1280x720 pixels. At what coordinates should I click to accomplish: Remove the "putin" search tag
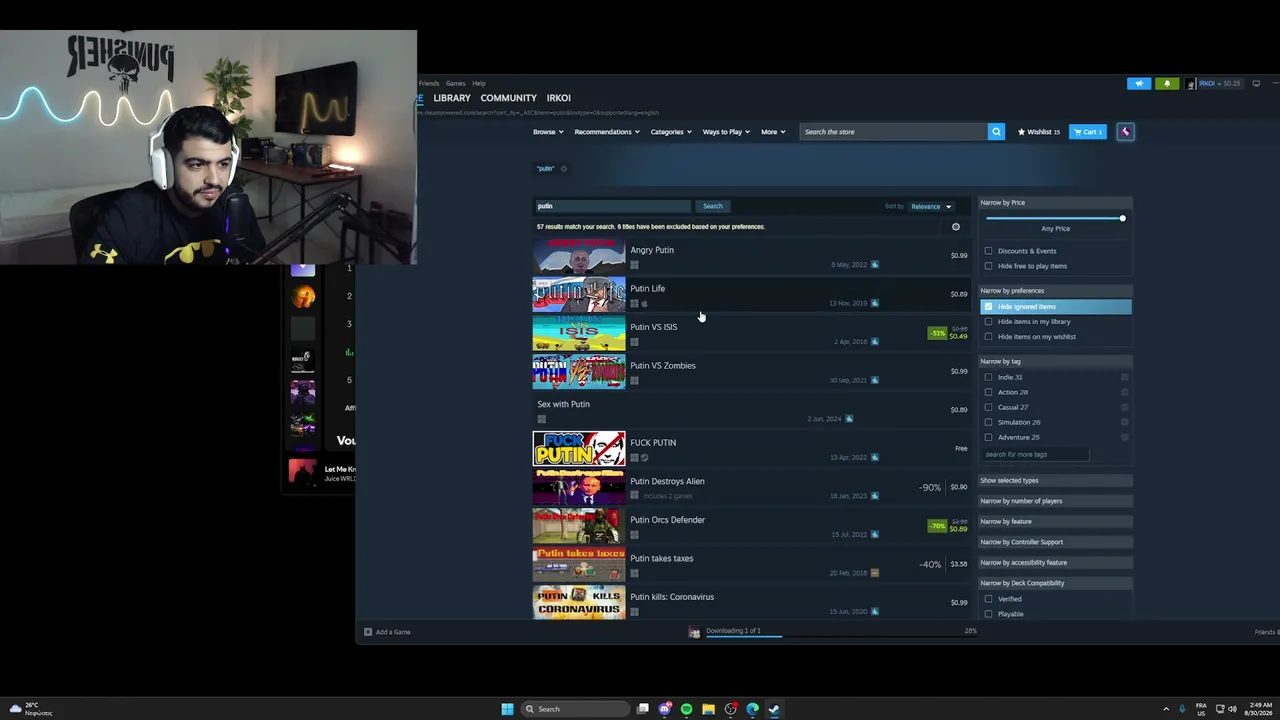click(563, 168)
